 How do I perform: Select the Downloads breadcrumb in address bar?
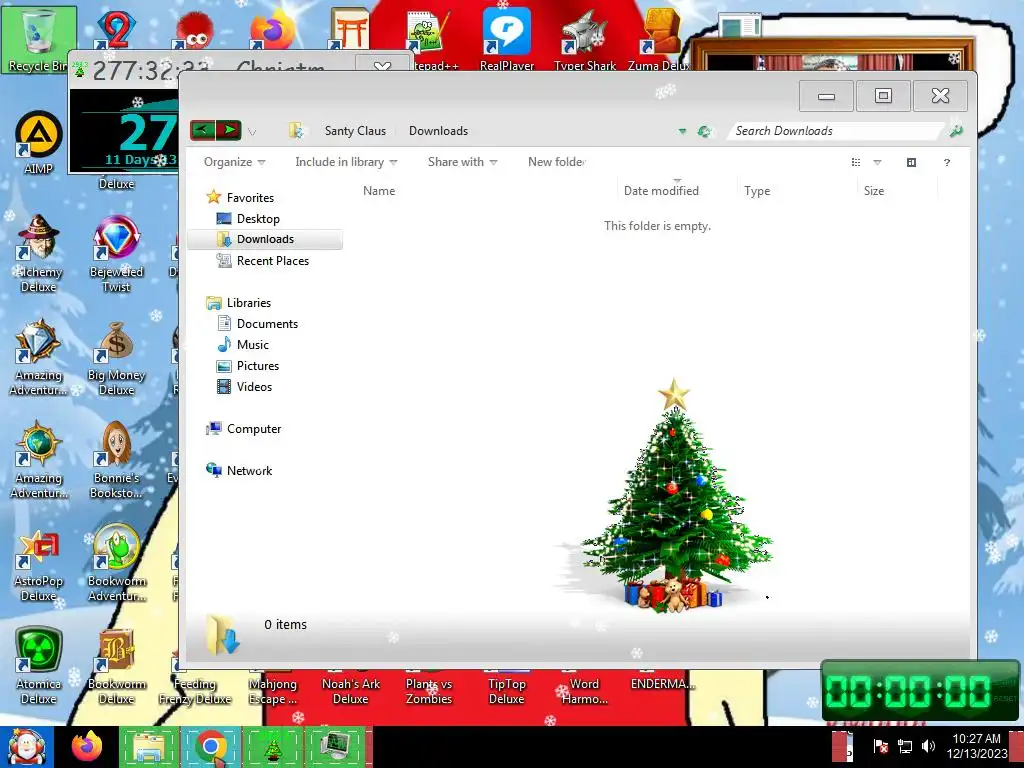click(x=438, y=131)
